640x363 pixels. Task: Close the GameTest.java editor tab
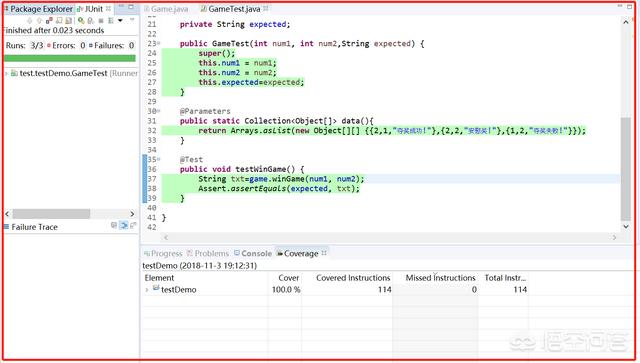(266, 8)
